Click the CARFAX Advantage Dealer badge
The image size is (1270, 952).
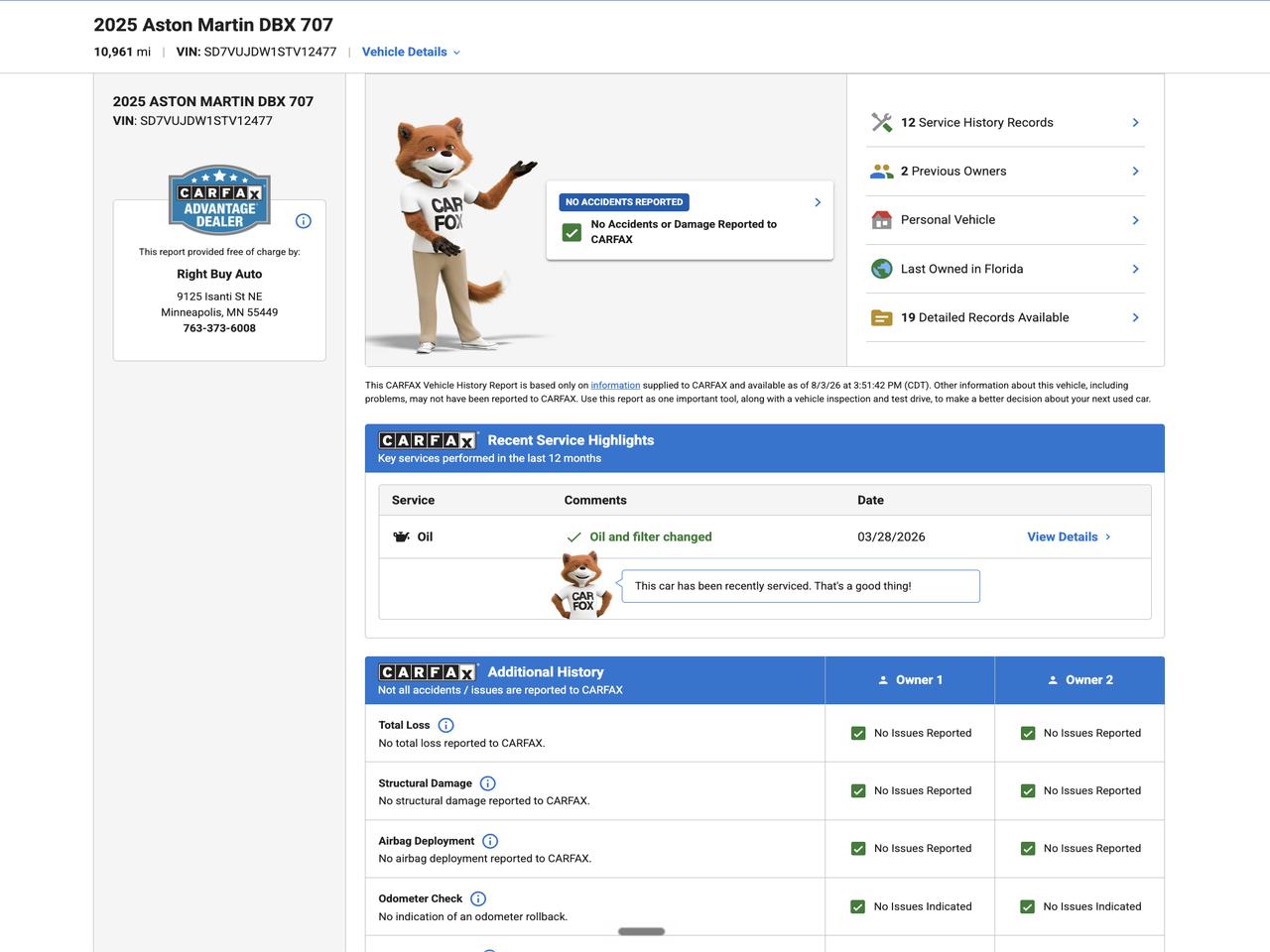click(x=219, y=199)
